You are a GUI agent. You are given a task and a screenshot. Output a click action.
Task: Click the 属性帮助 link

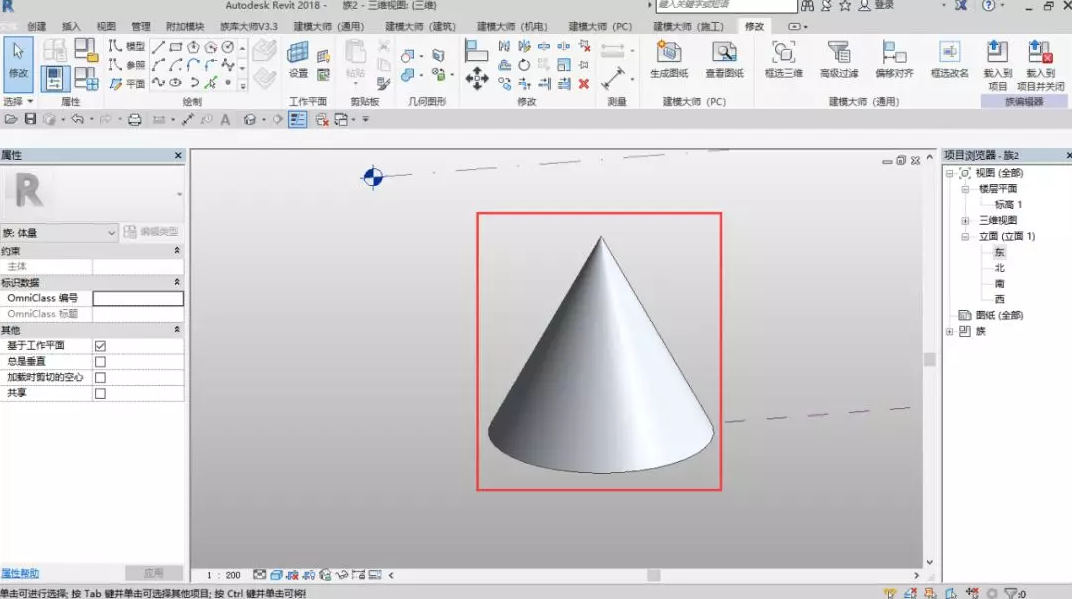click(20, 574)
